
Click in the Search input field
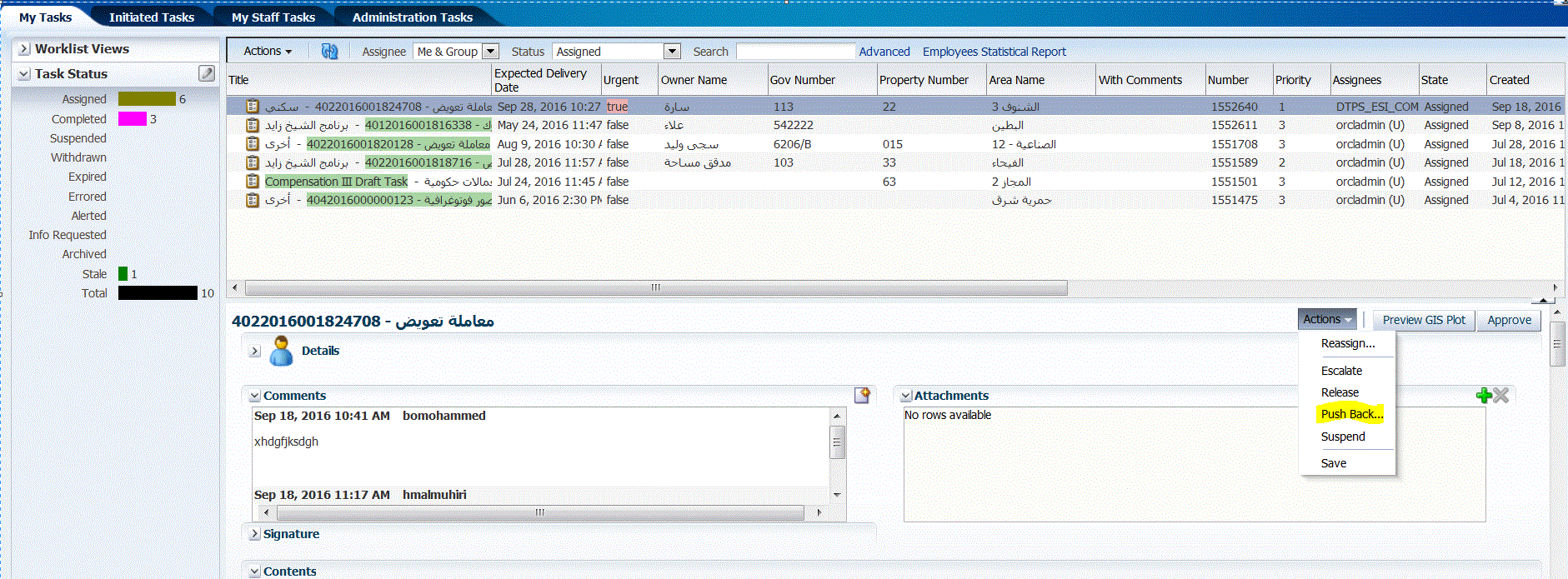[x=795, y=52]
